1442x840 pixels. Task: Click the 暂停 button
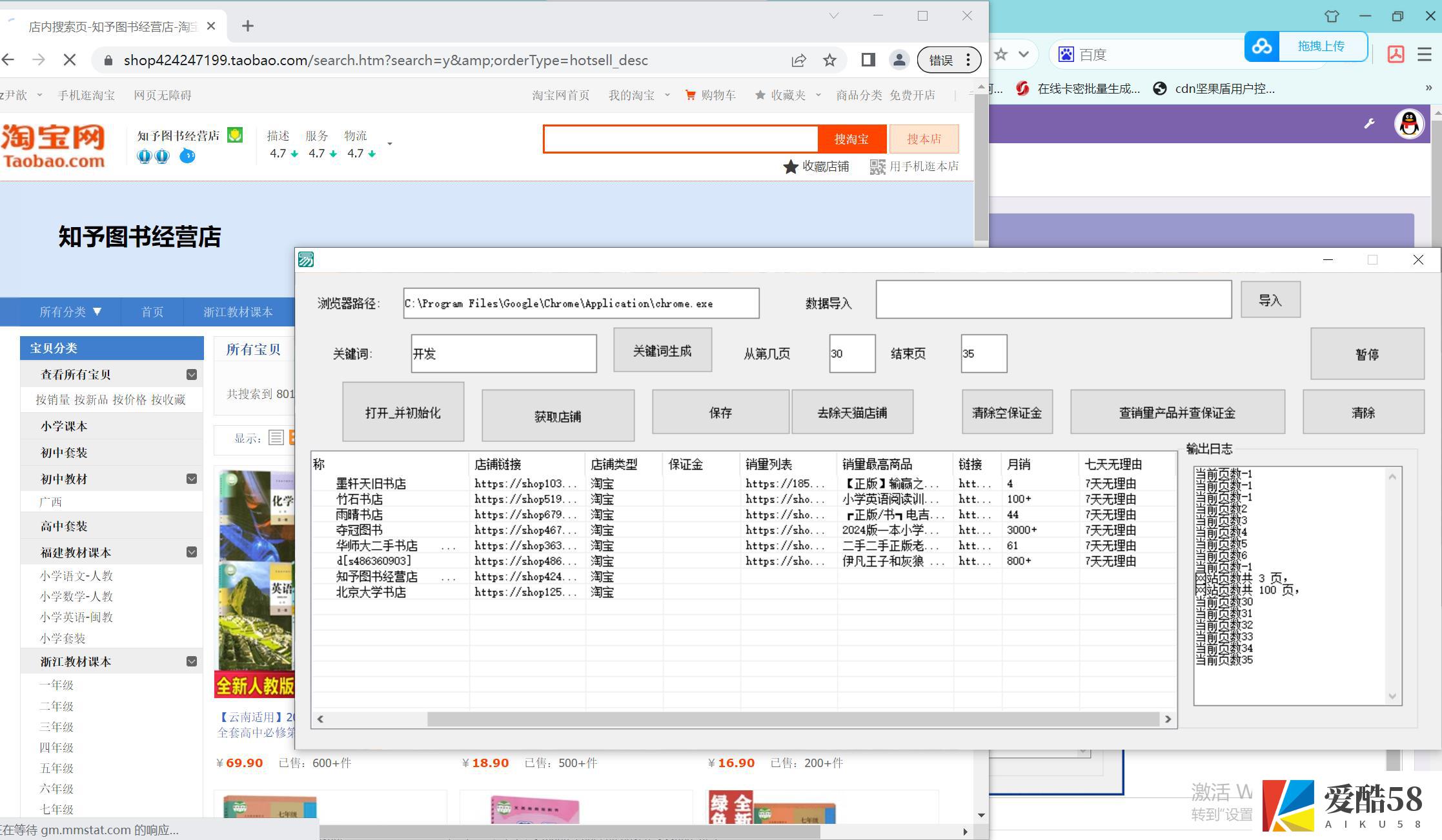tap(1367, 354)
